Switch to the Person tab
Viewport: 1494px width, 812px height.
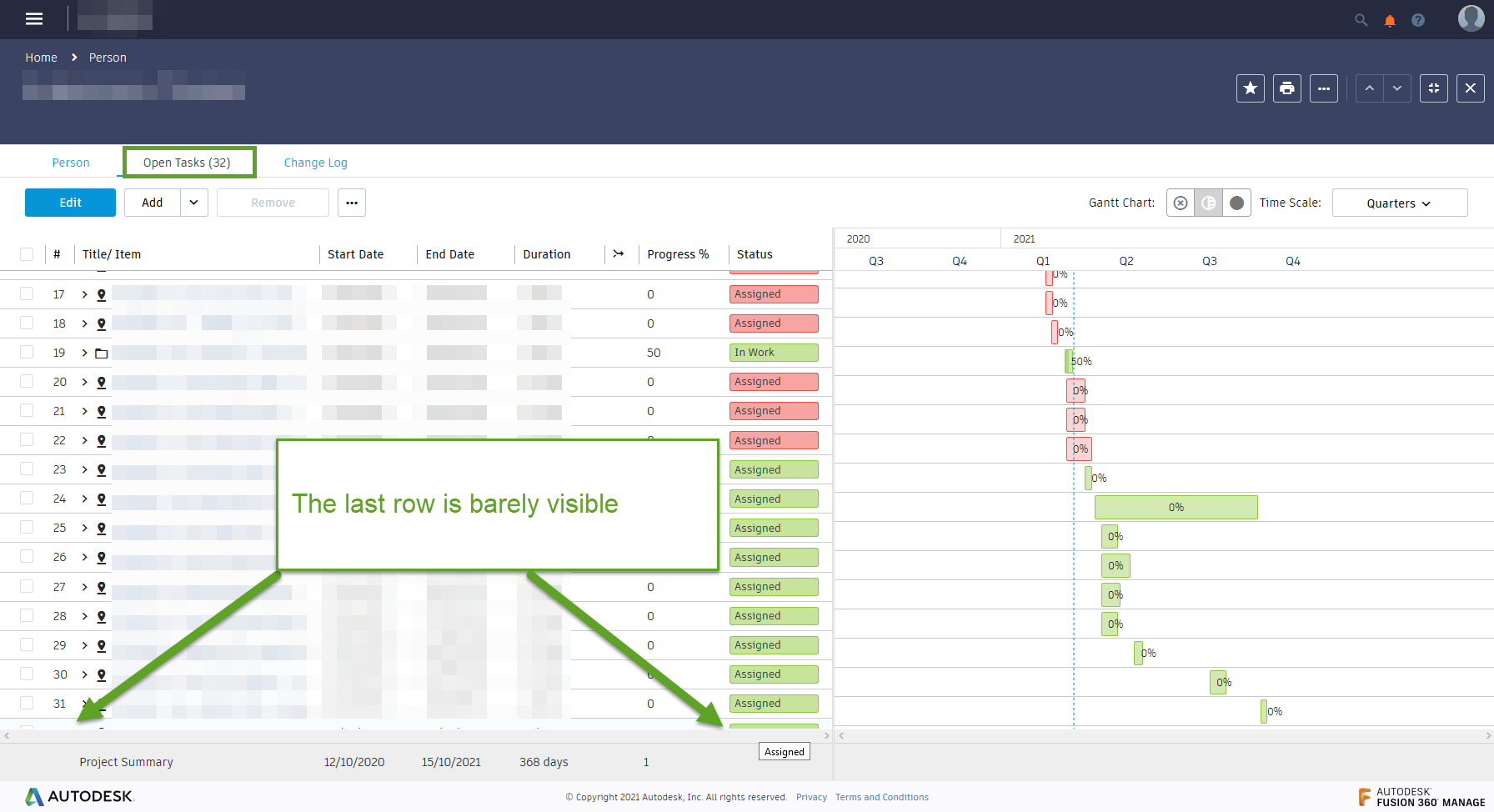(71, 163)
